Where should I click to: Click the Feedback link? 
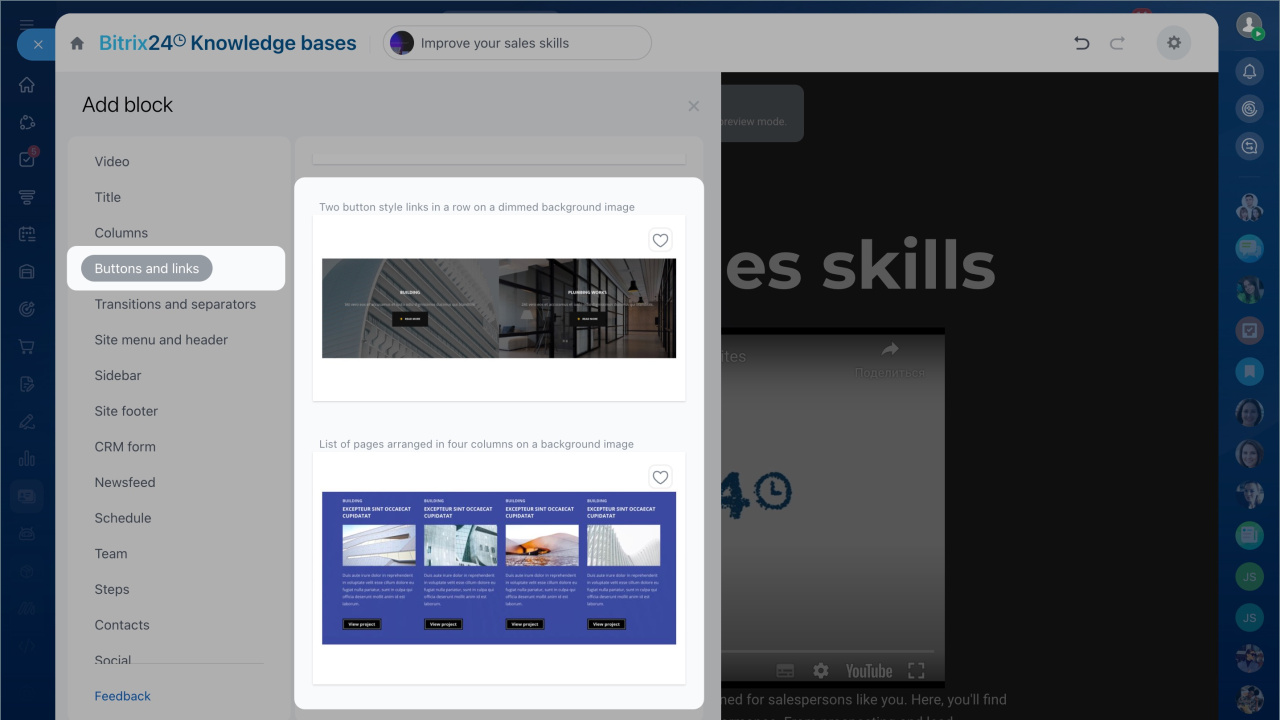(122, 696)
